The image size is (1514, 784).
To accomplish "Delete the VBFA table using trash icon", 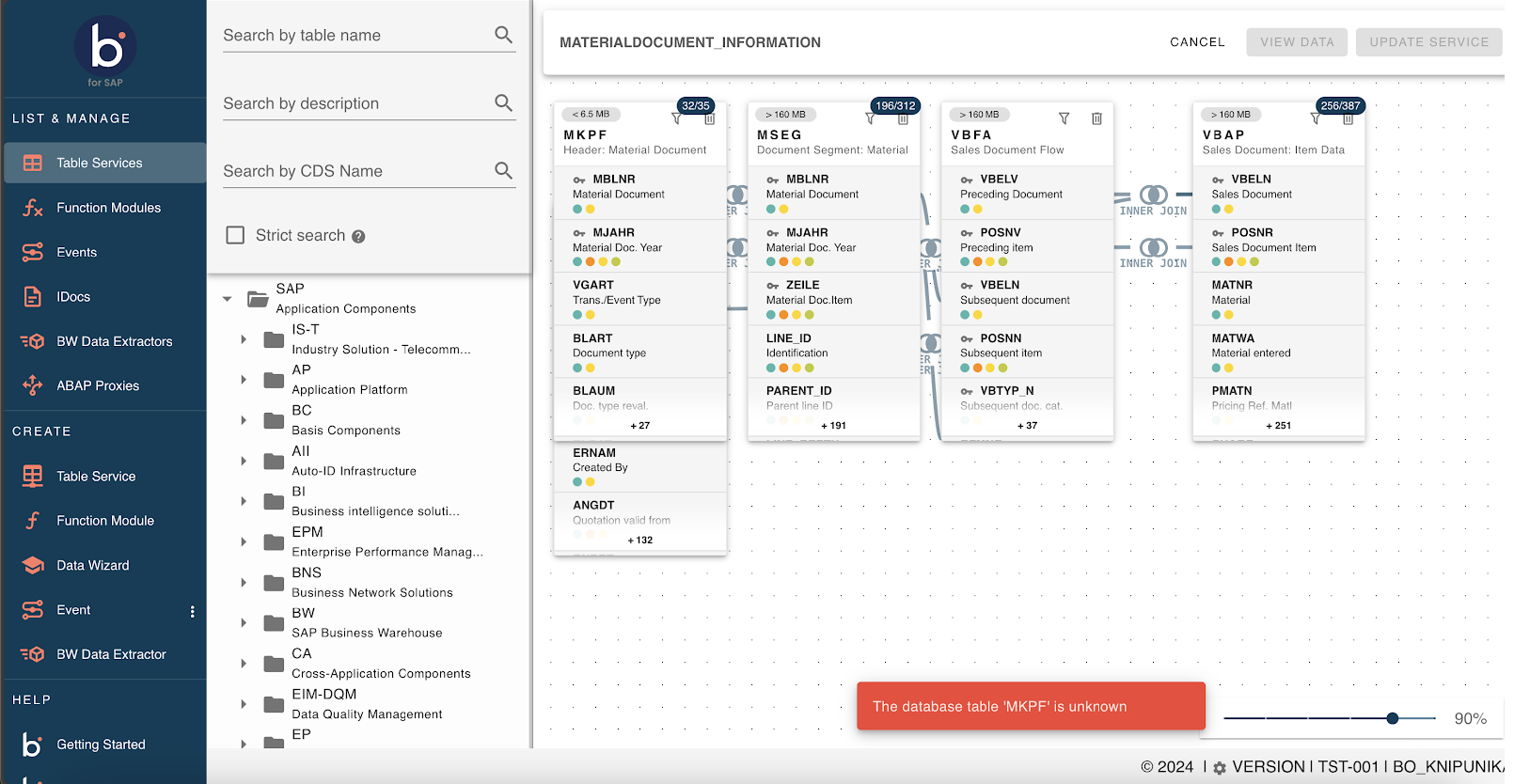I will click(x=1096, y=118).
